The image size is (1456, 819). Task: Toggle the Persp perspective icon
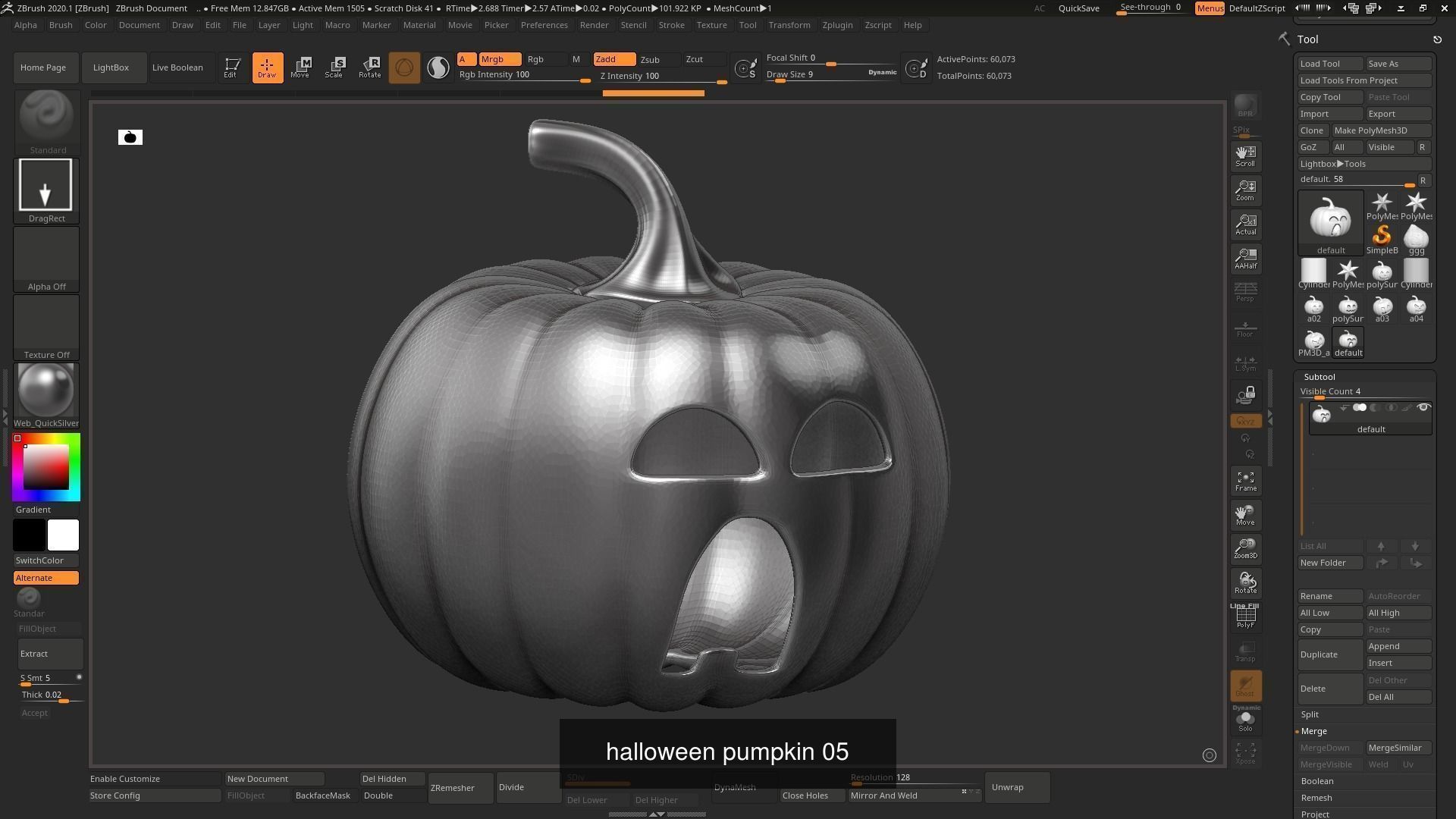(1245, 293)
